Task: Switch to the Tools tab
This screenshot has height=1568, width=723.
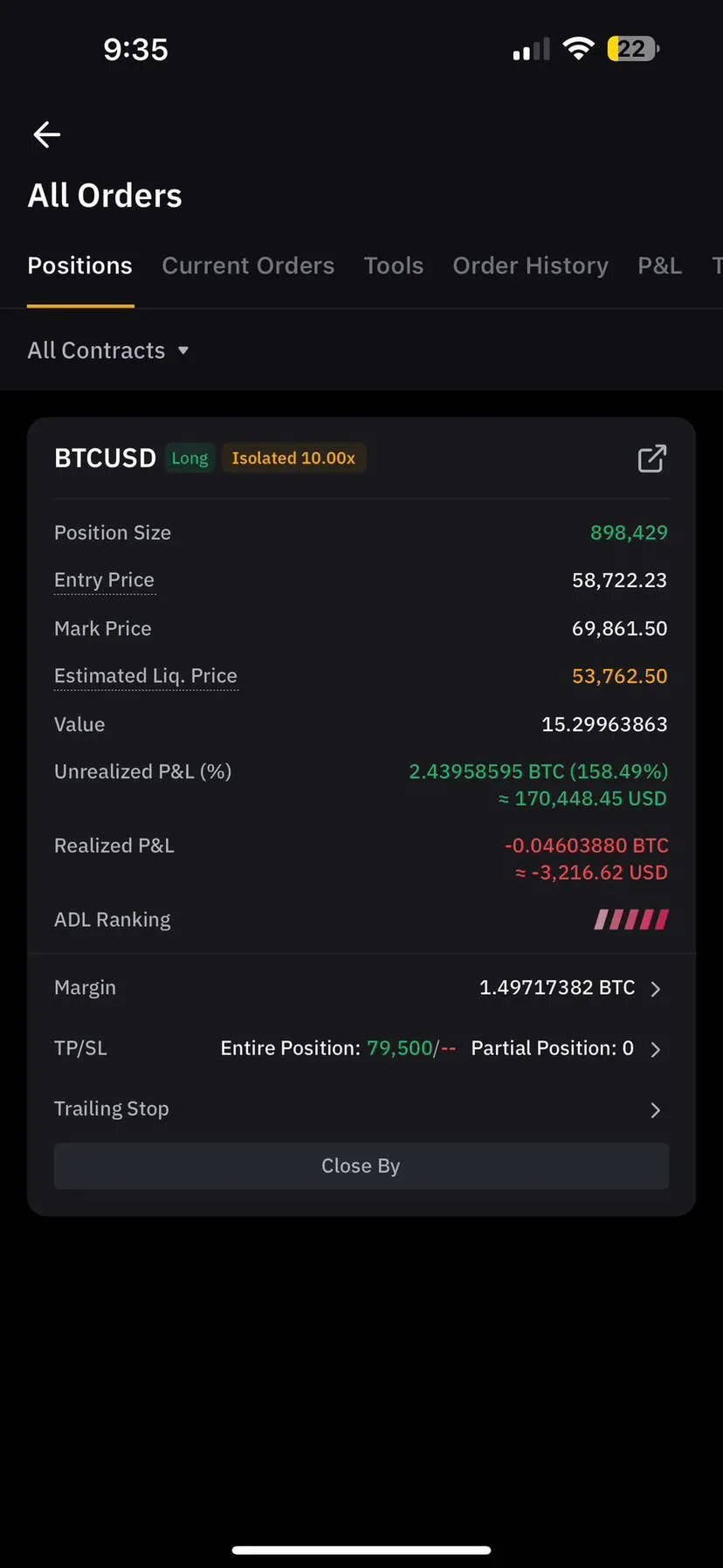Action: coord(394,266)
